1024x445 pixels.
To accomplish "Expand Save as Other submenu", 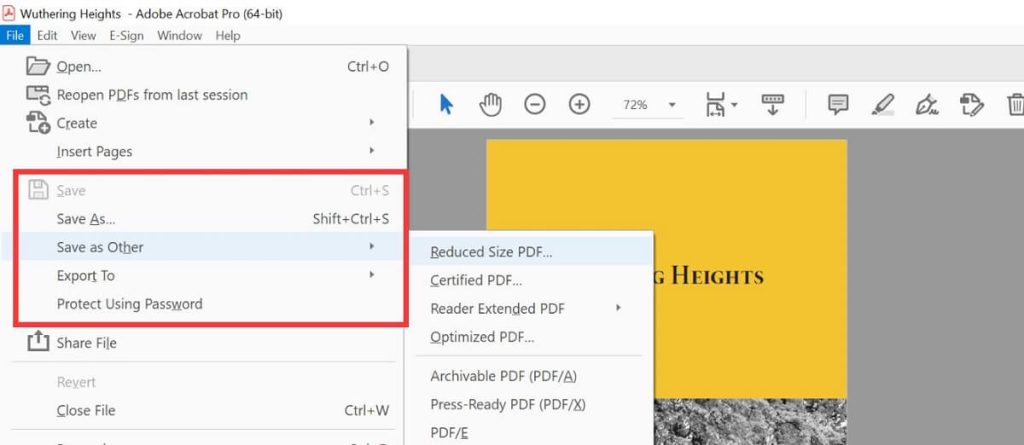I will point(203,247).
